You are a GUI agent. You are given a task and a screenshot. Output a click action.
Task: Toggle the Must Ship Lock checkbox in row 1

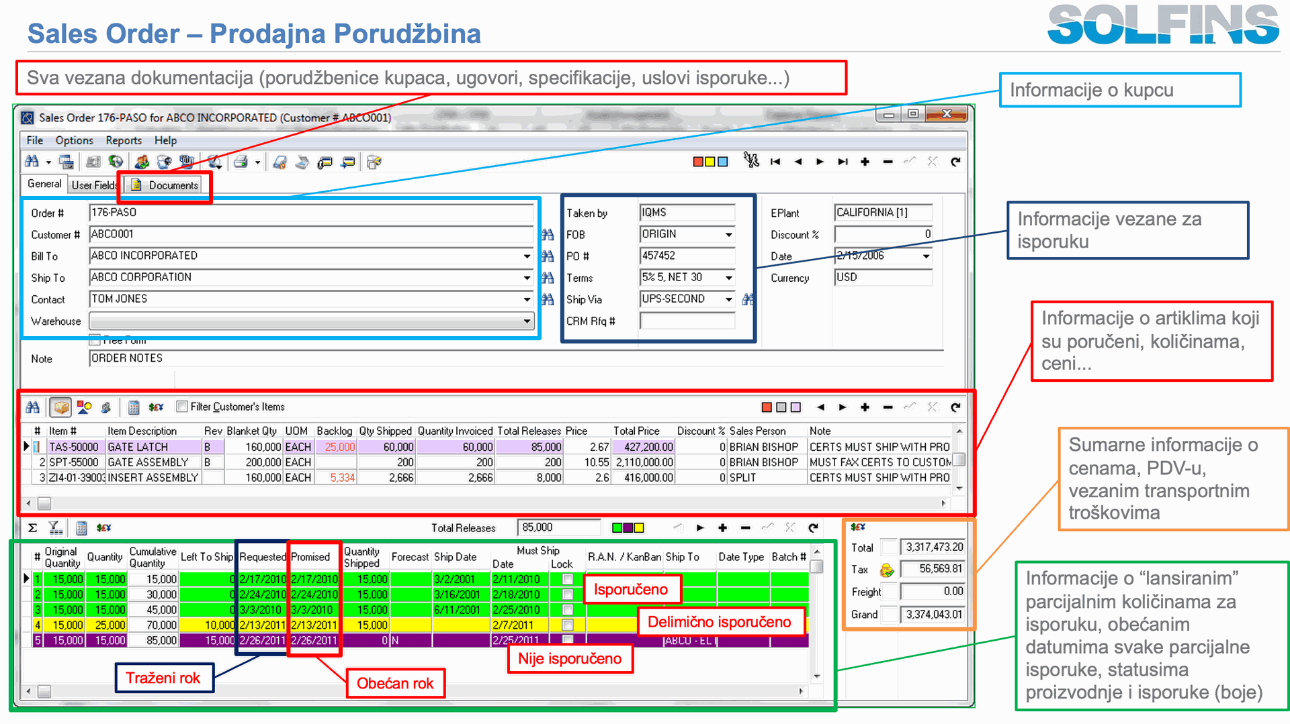tap(568, 579)
